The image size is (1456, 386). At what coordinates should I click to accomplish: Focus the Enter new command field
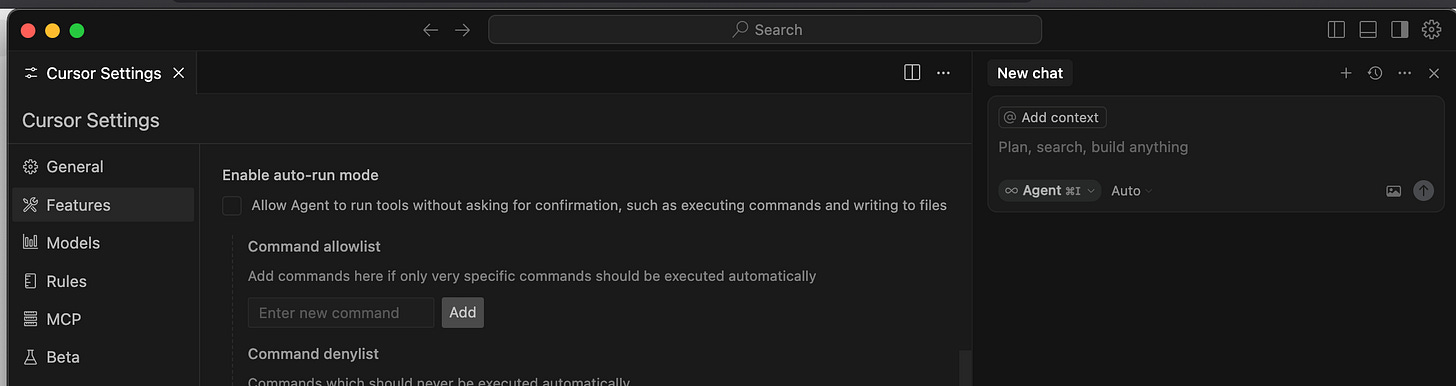tap(341, 313)
